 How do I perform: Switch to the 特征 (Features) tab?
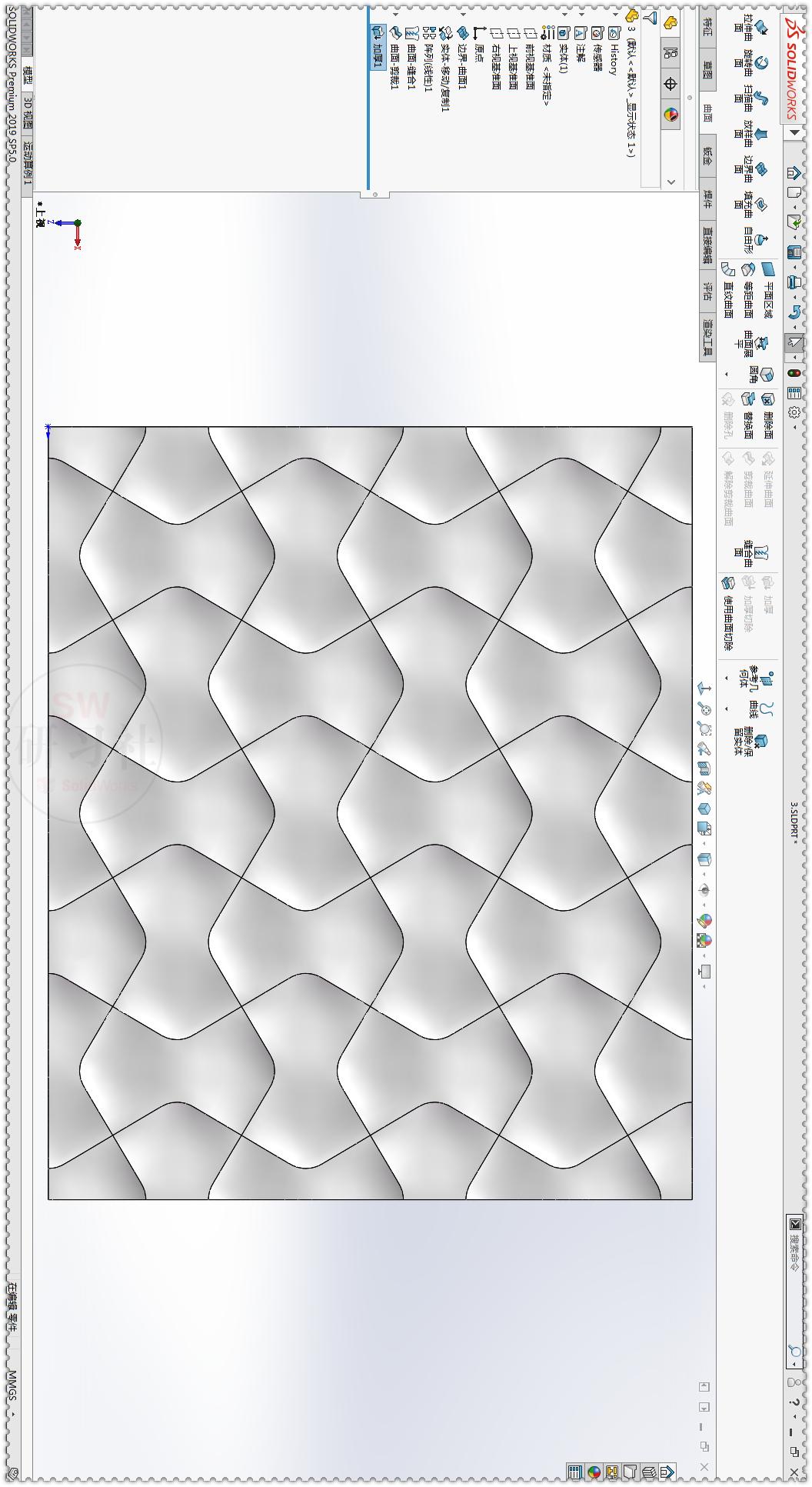coord(707,27)
